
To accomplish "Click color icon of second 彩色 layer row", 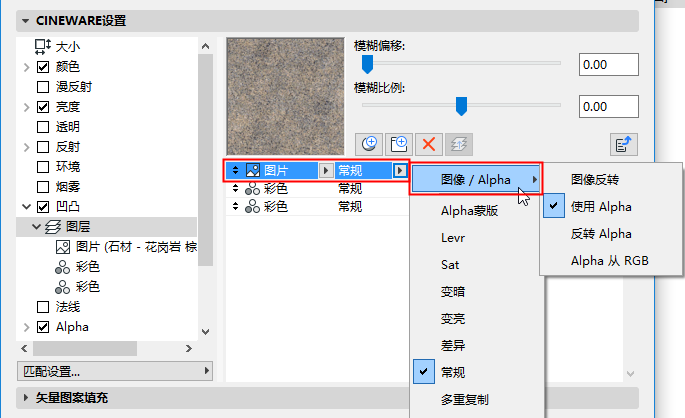I will pos(253,207).
